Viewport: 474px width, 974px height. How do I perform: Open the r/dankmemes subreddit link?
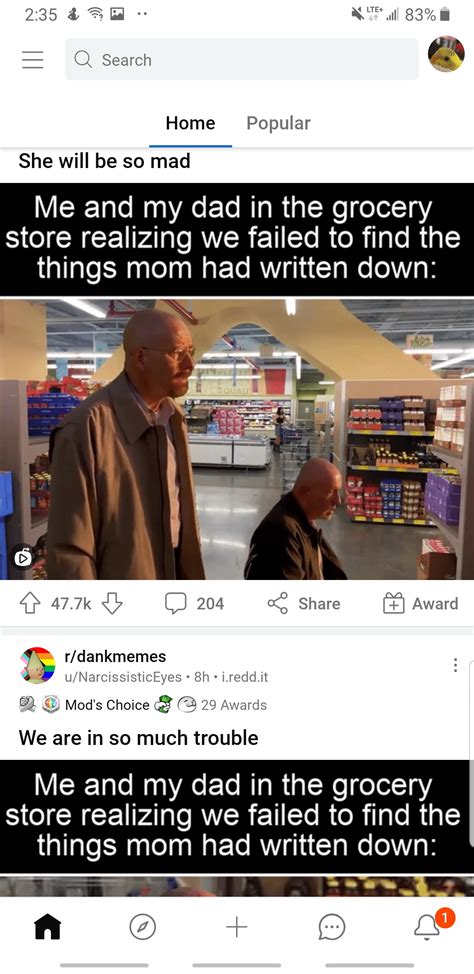coord(115,656)
